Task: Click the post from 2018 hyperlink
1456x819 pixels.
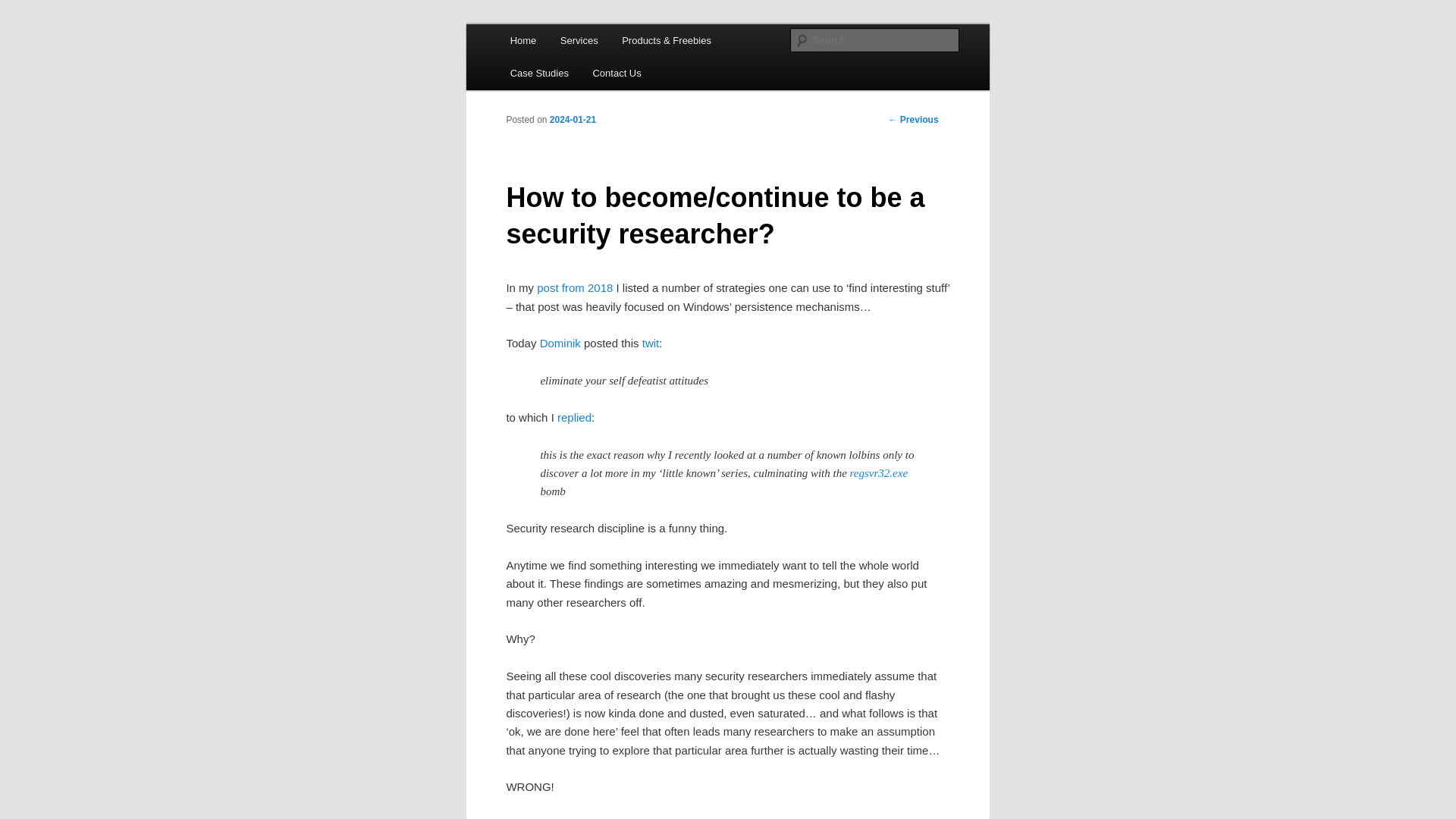Action: (x=575, y=287)
